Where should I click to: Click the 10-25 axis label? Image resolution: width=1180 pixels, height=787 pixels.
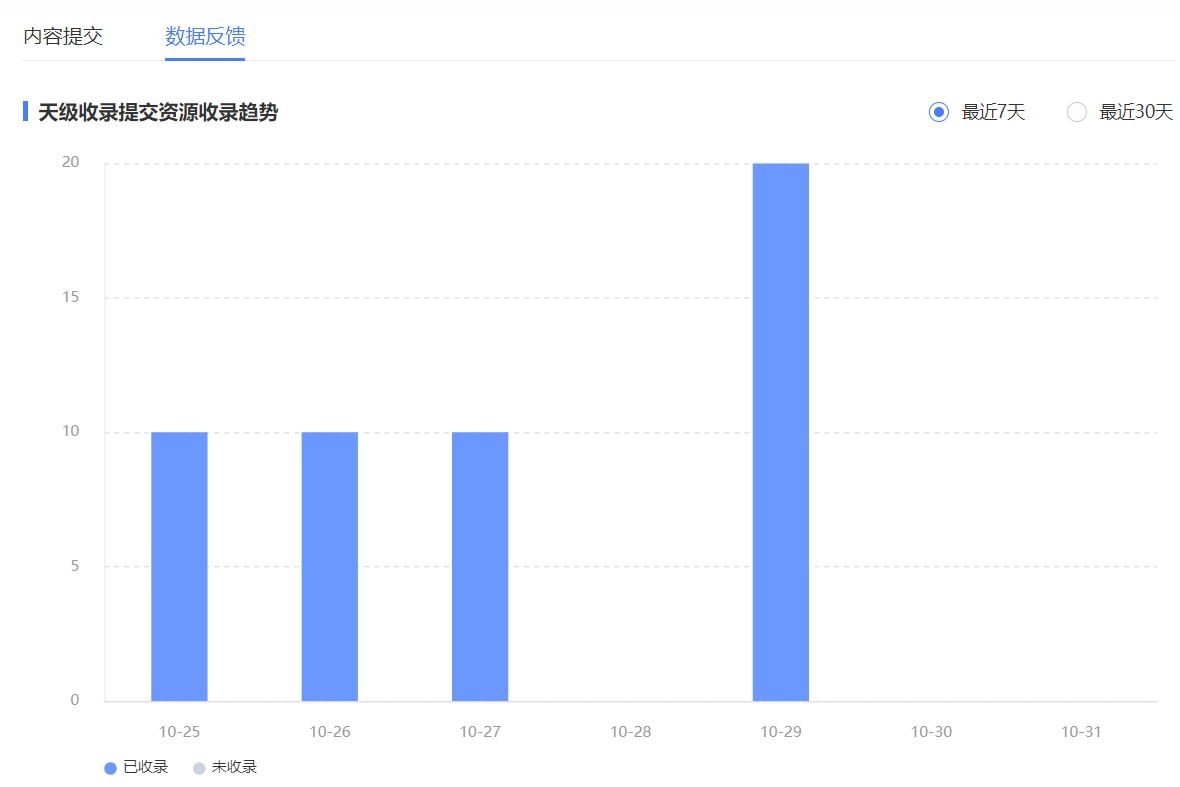[179, 731]
